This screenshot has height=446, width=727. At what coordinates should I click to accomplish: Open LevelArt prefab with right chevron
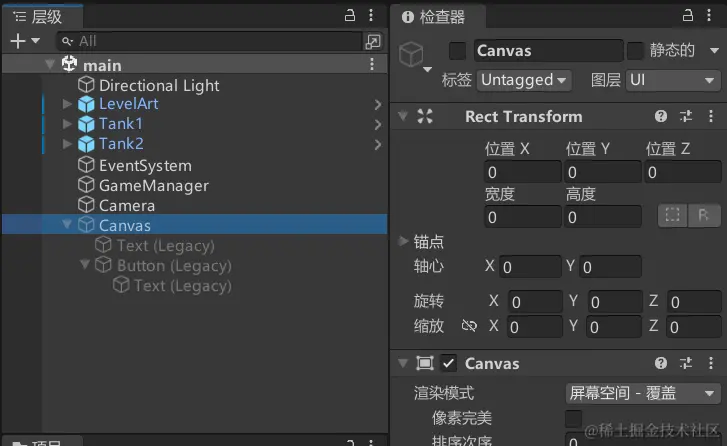point(378,105)
